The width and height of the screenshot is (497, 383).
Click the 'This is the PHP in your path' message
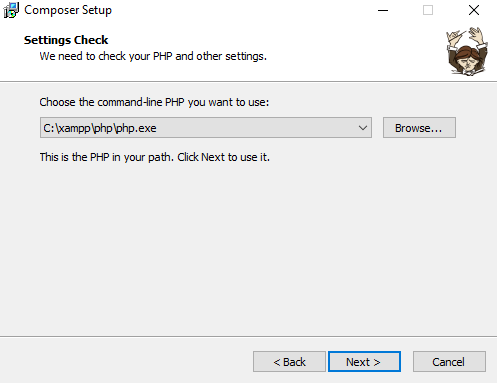tap(154, 157)
